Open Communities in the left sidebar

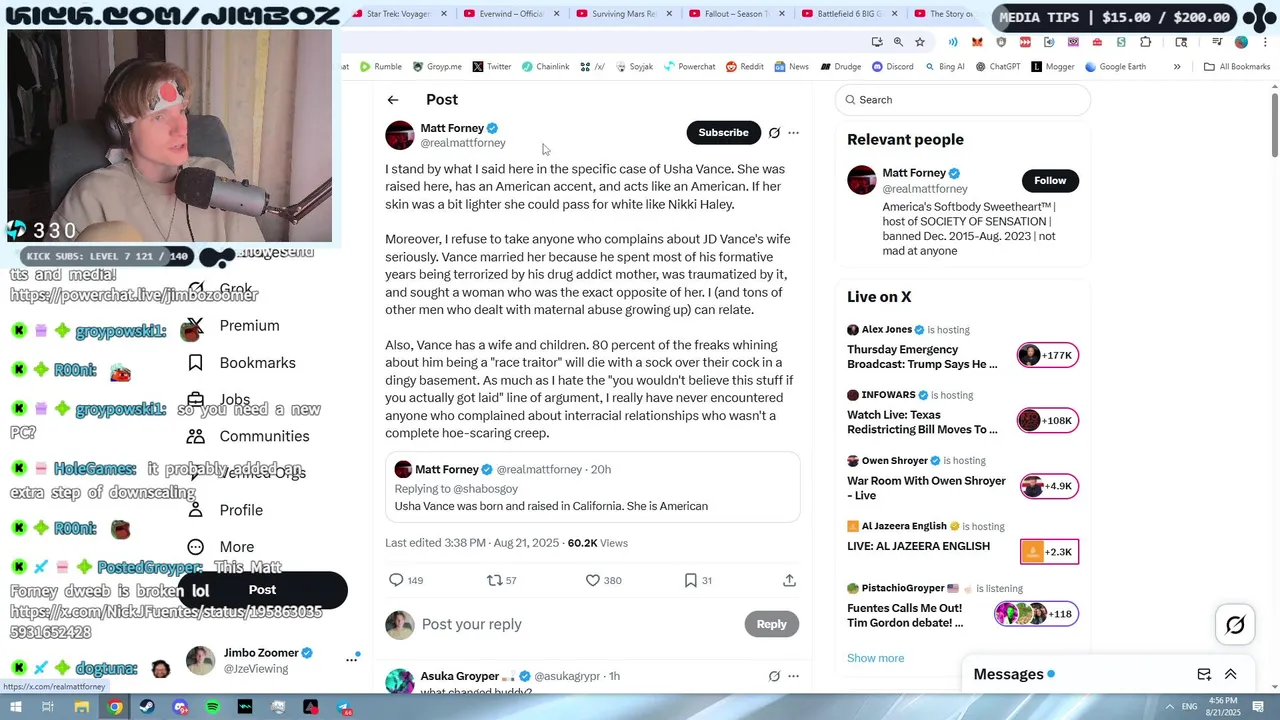264,436
